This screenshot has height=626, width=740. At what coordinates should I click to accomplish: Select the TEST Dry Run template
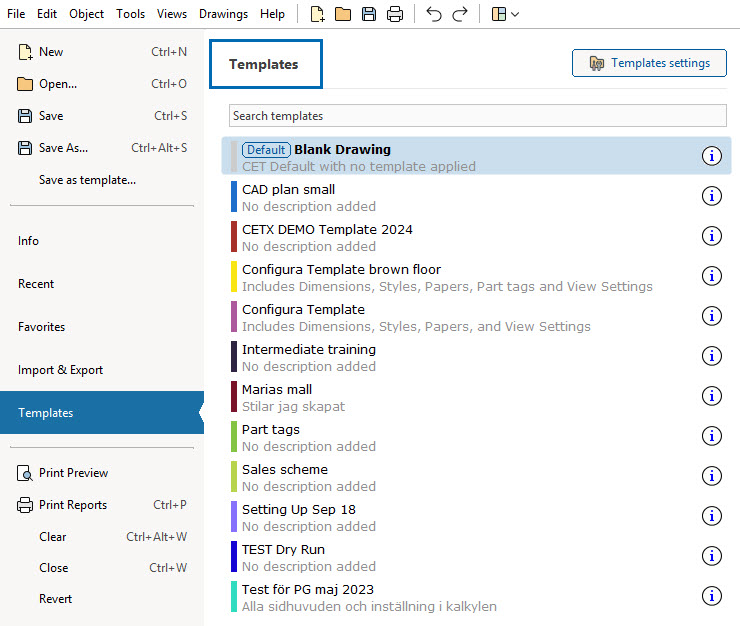(x=476, y=557)
